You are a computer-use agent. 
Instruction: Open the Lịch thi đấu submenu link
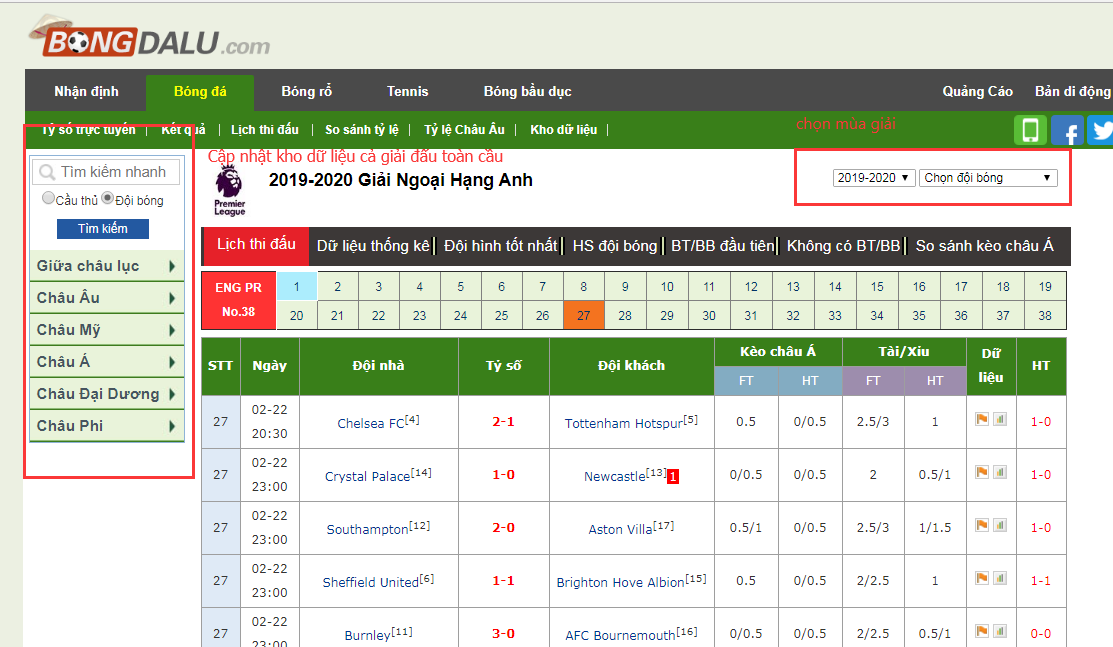(265, 129)
